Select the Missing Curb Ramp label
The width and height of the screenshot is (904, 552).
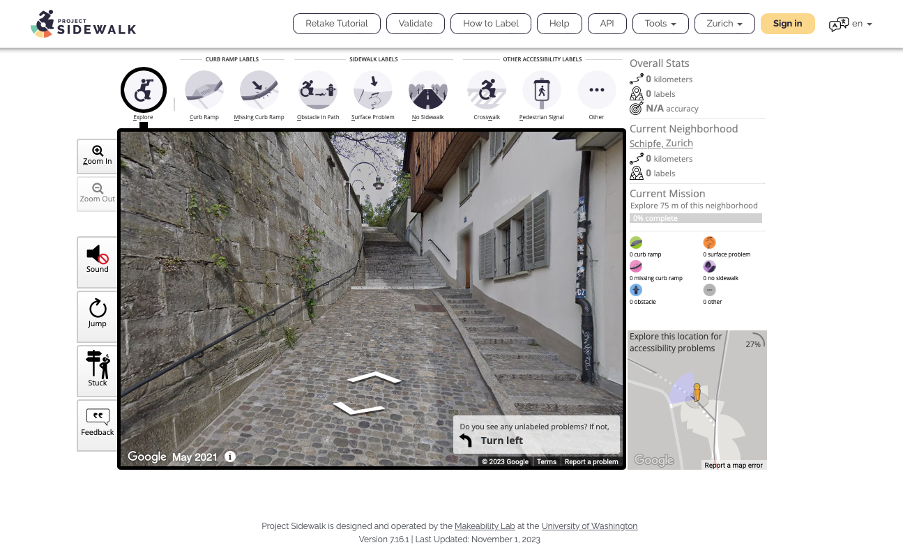tap(259, 91)
